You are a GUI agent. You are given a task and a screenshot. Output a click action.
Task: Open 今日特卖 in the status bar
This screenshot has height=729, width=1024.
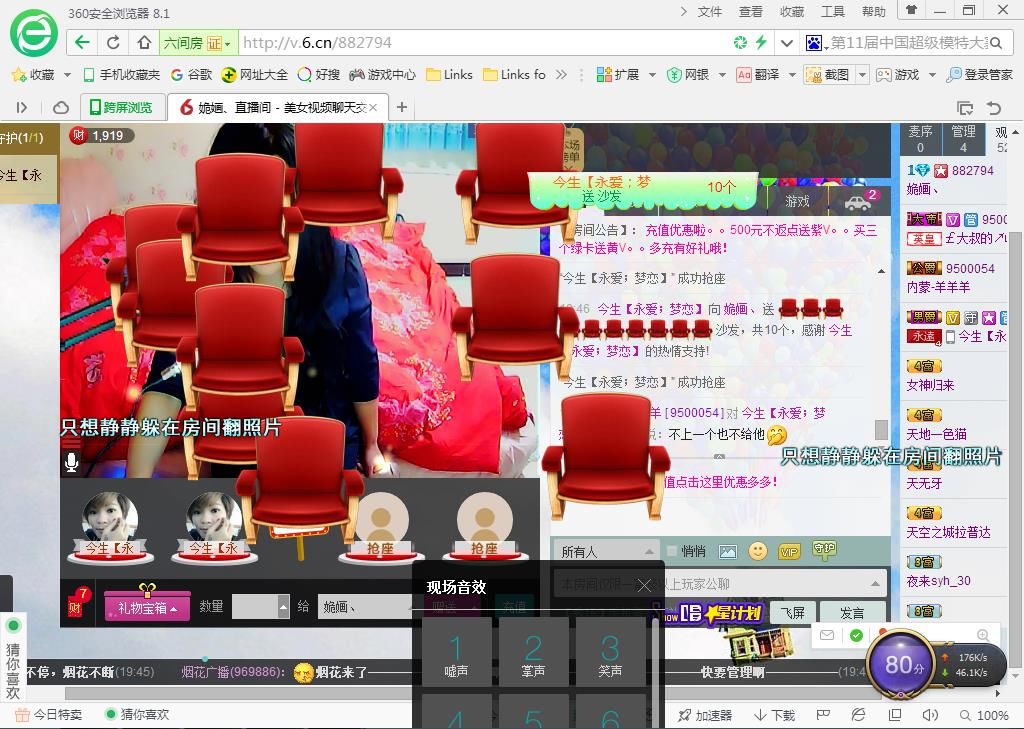click(49, 715)
